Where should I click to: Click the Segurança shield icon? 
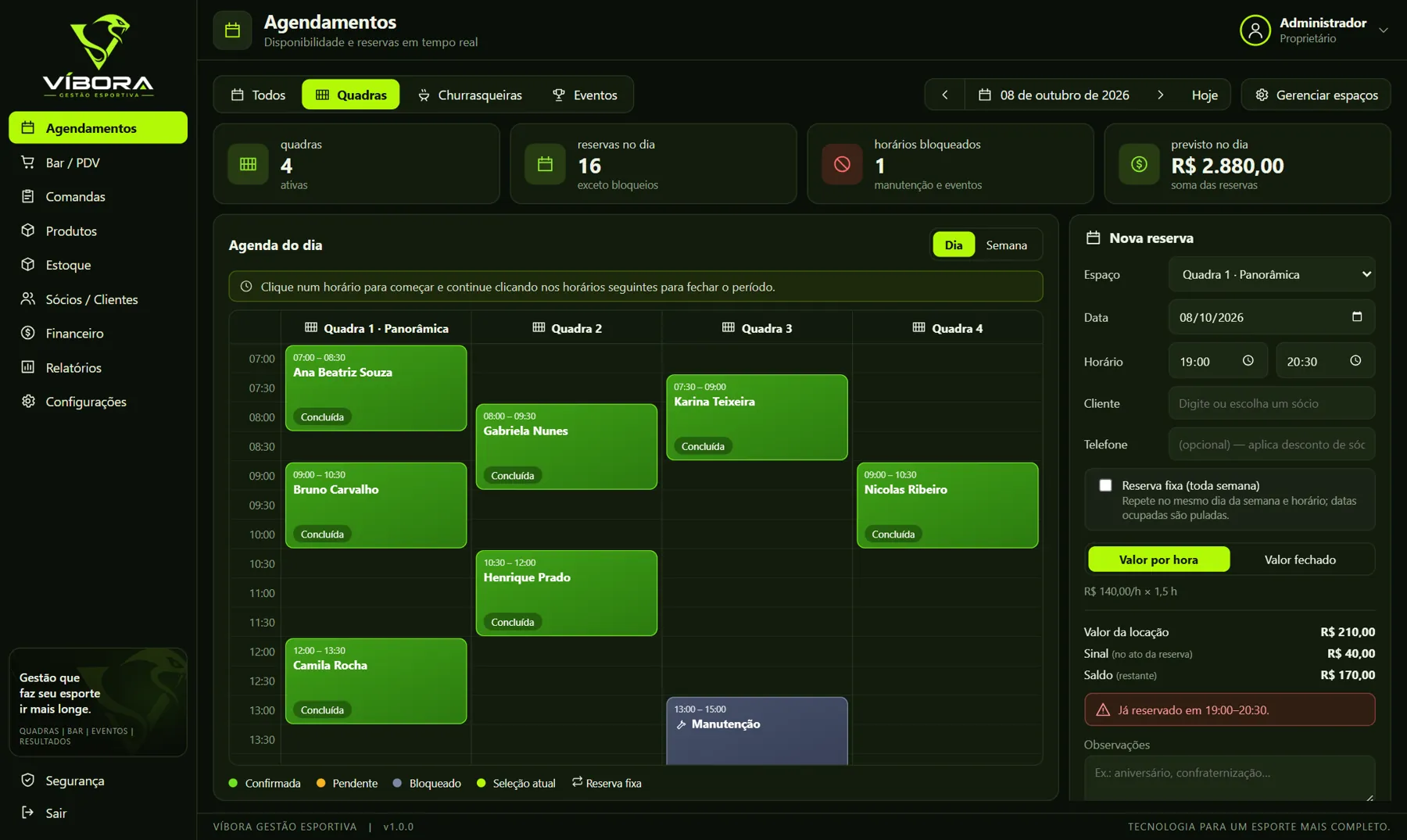28,780
